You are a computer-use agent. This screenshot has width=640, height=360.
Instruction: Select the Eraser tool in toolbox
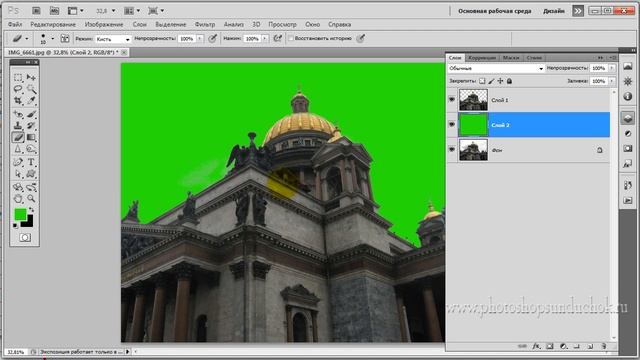pyautogui.click(x=18, y=137)
